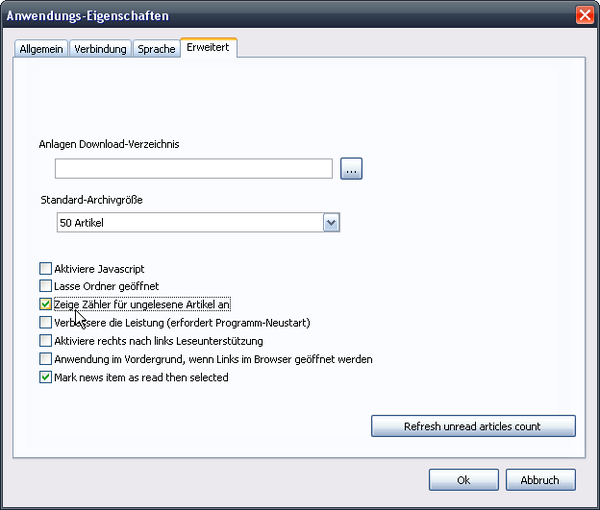Viewport: 600px width, 510px height.
Task: Close the Anwendungs-Eigenschaften dialog with the red X
Action: point(585,15)
